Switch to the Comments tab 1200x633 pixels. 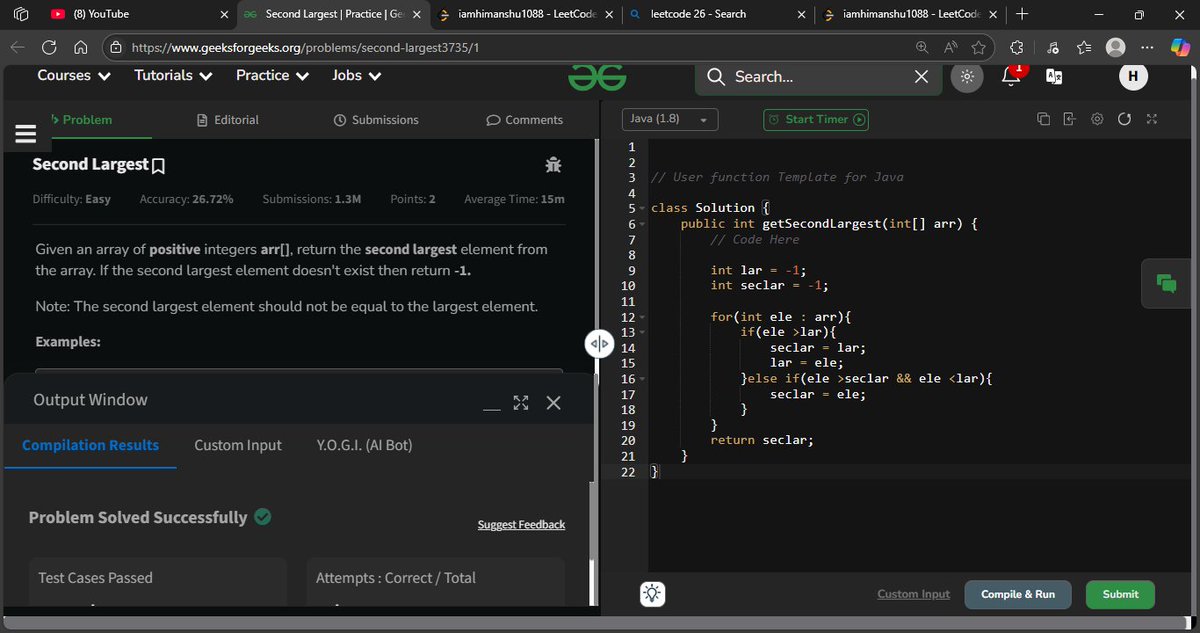click(x=525, y=120)
